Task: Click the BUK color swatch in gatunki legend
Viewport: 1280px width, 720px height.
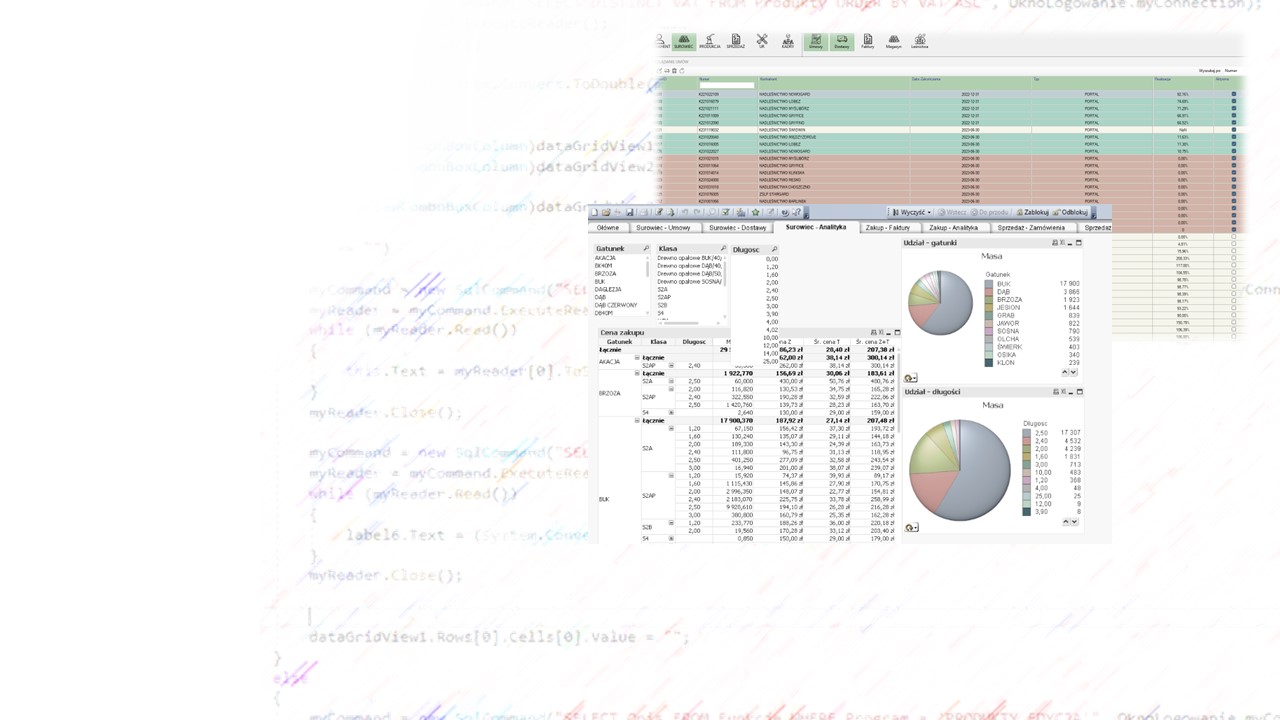Action: pos(989,284)
